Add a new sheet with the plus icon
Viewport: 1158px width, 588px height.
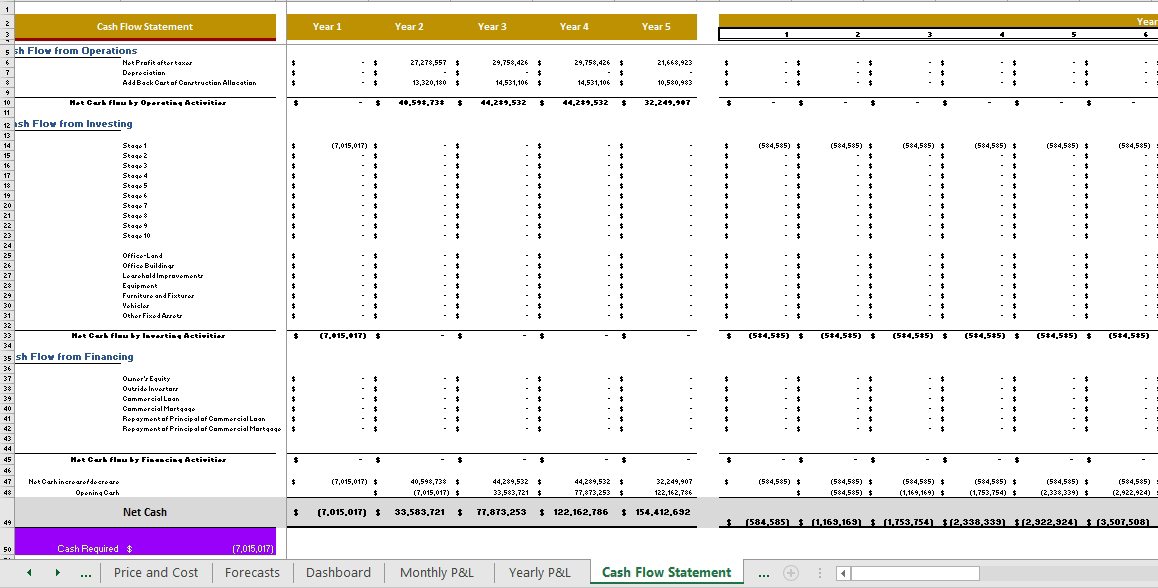coord(791,572)
